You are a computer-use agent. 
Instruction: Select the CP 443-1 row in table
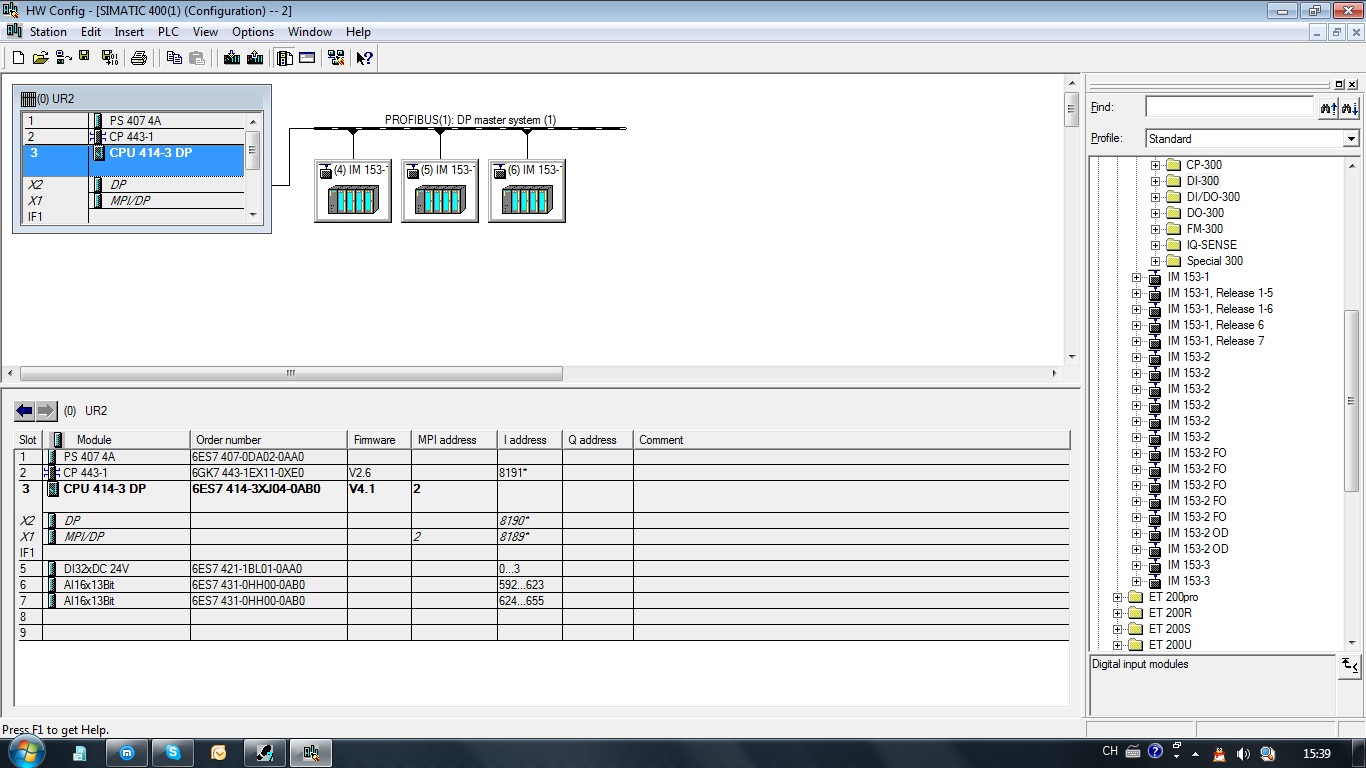[543, 473]
